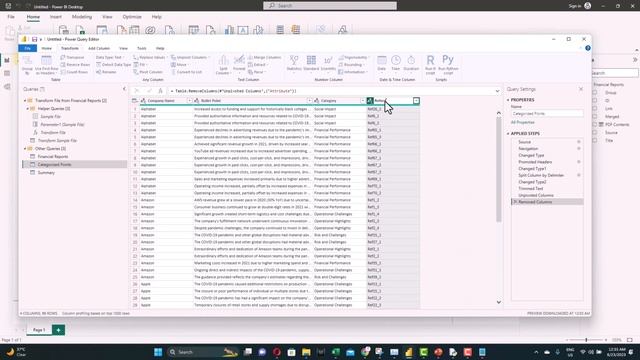640x360 pixels.
Task: Add a new page with the plus button
Action: click(x=58, y=330)
